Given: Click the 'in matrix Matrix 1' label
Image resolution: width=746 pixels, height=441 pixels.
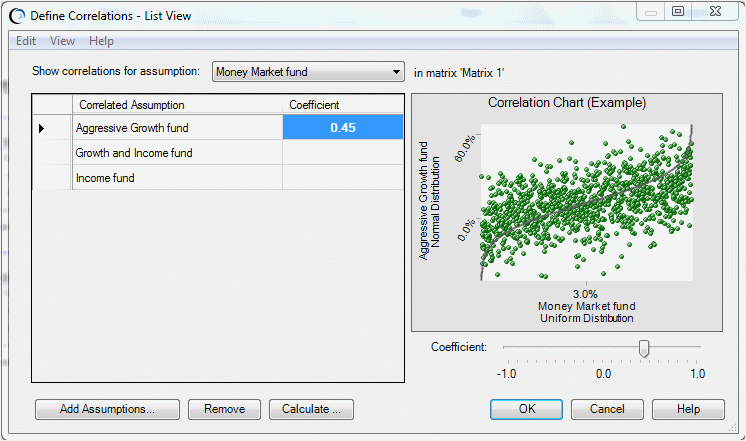Looking at the screenshot, I should coord(459,73).
